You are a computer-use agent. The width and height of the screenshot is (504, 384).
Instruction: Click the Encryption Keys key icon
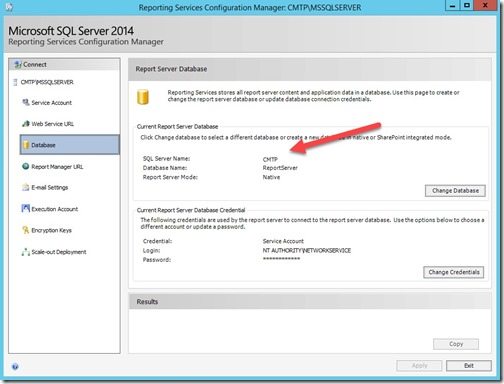[x=26, y=230]
